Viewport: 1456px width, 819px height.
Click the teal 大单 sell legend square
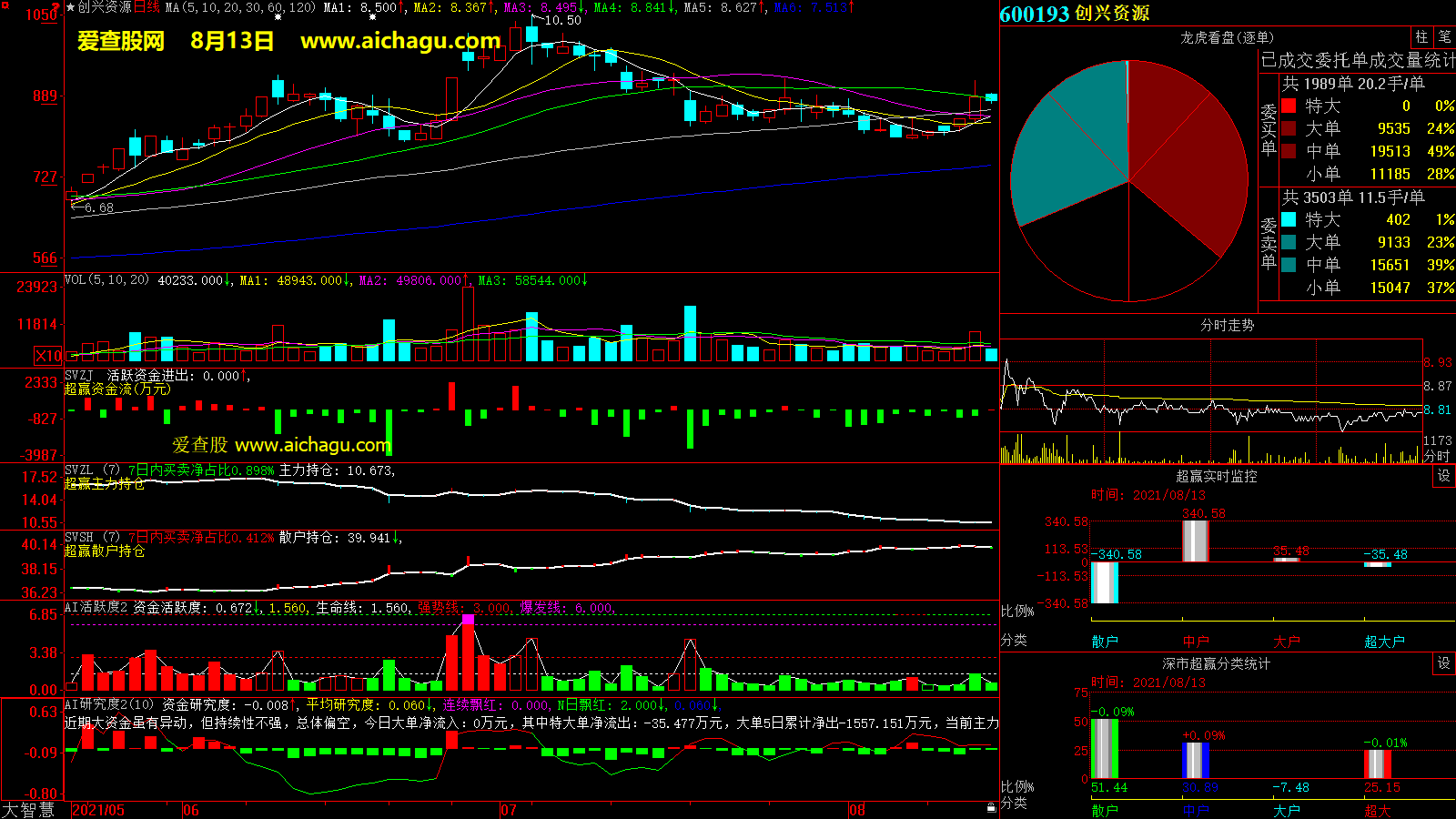1289,243
